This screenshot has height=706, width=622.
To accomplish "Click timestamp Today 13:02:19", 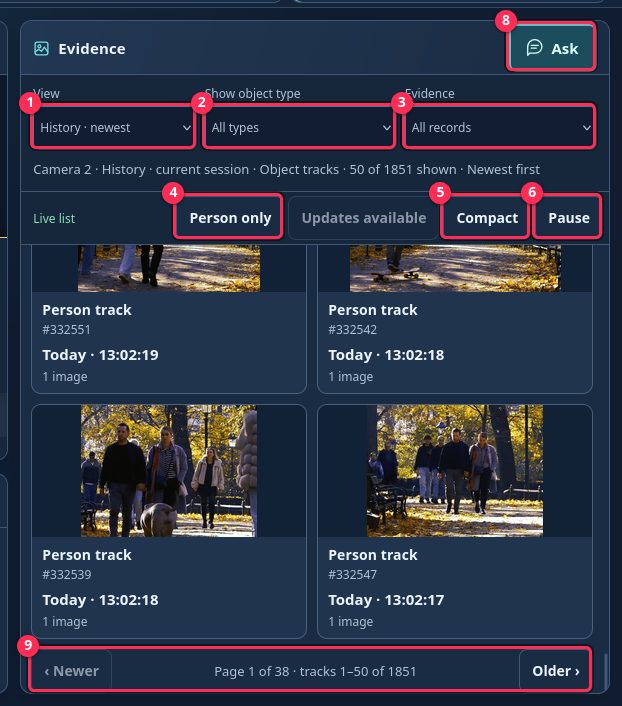I will coord(100,355).
